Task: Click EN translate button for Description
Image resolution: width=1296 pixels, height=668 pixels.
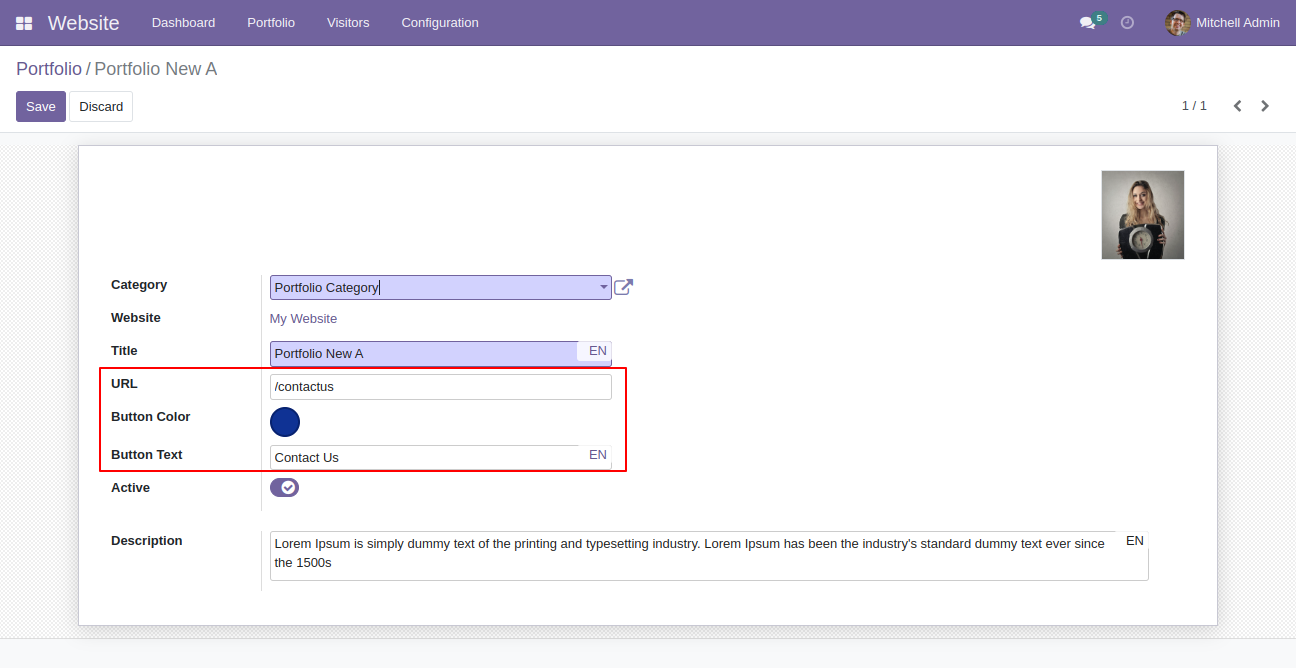Action: click(1135, 541)
